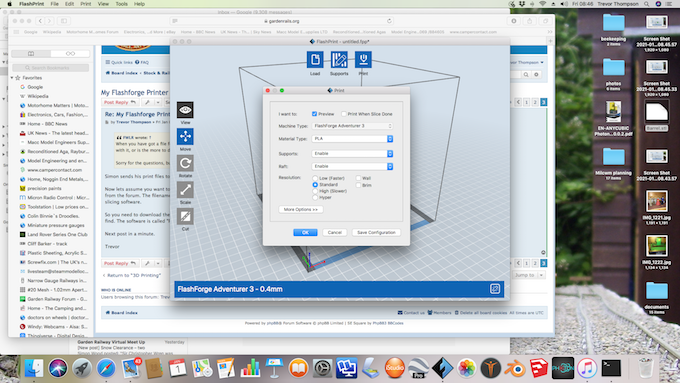Viewport: 680px width, 383px height.
Task: Uncheck the Preview checkbox
Action: [x=314, y=114]
